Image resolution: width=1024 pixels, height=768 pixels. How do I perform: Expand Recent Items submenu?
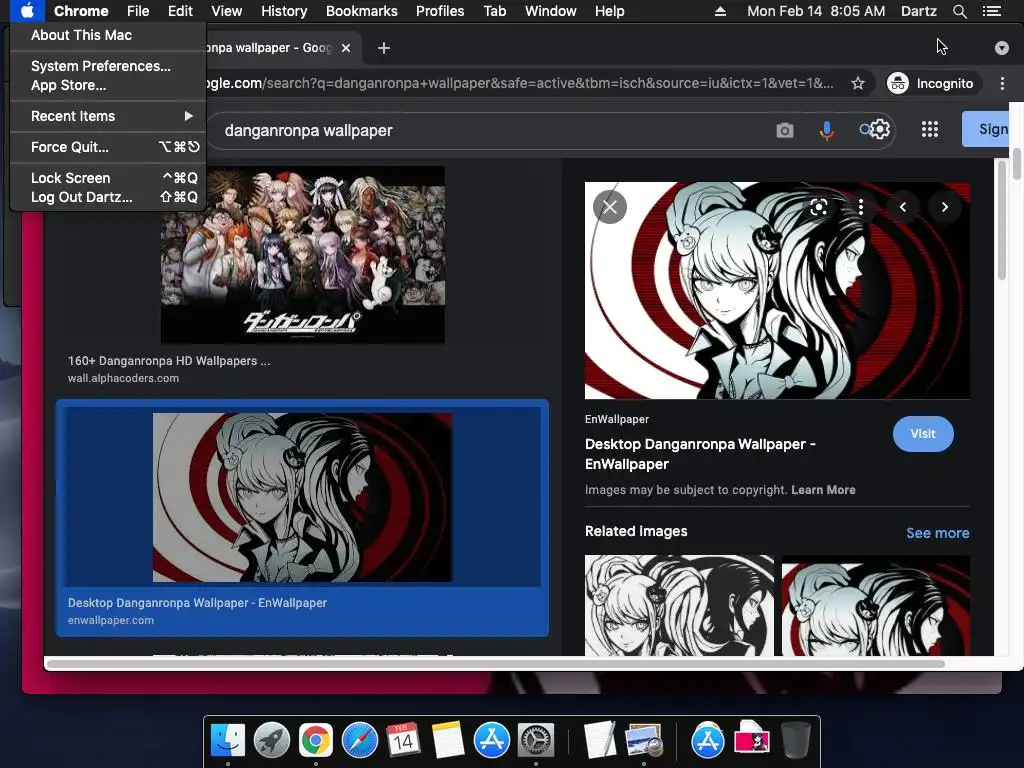pos(108,116)
